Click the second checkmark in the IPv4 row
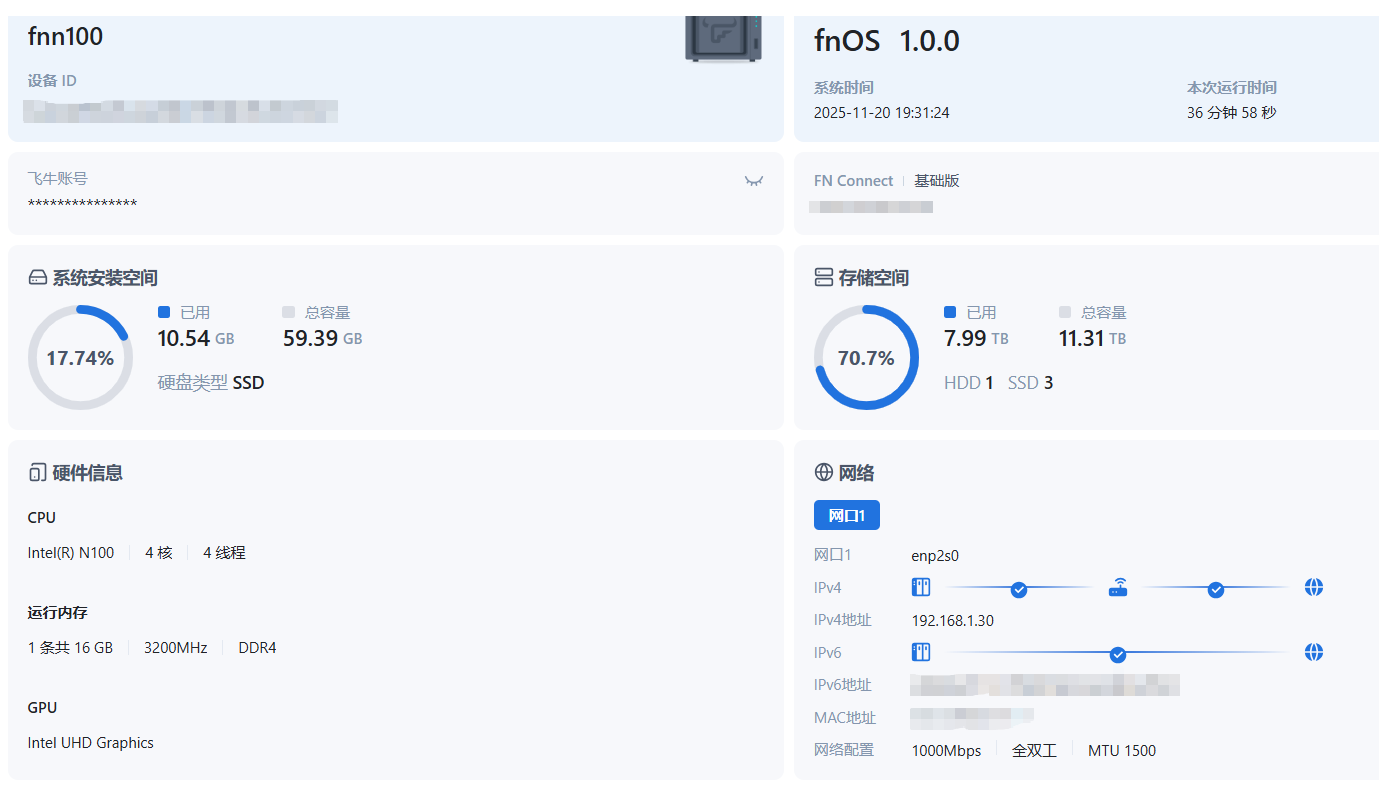1379x800 pixels. 1216,589
